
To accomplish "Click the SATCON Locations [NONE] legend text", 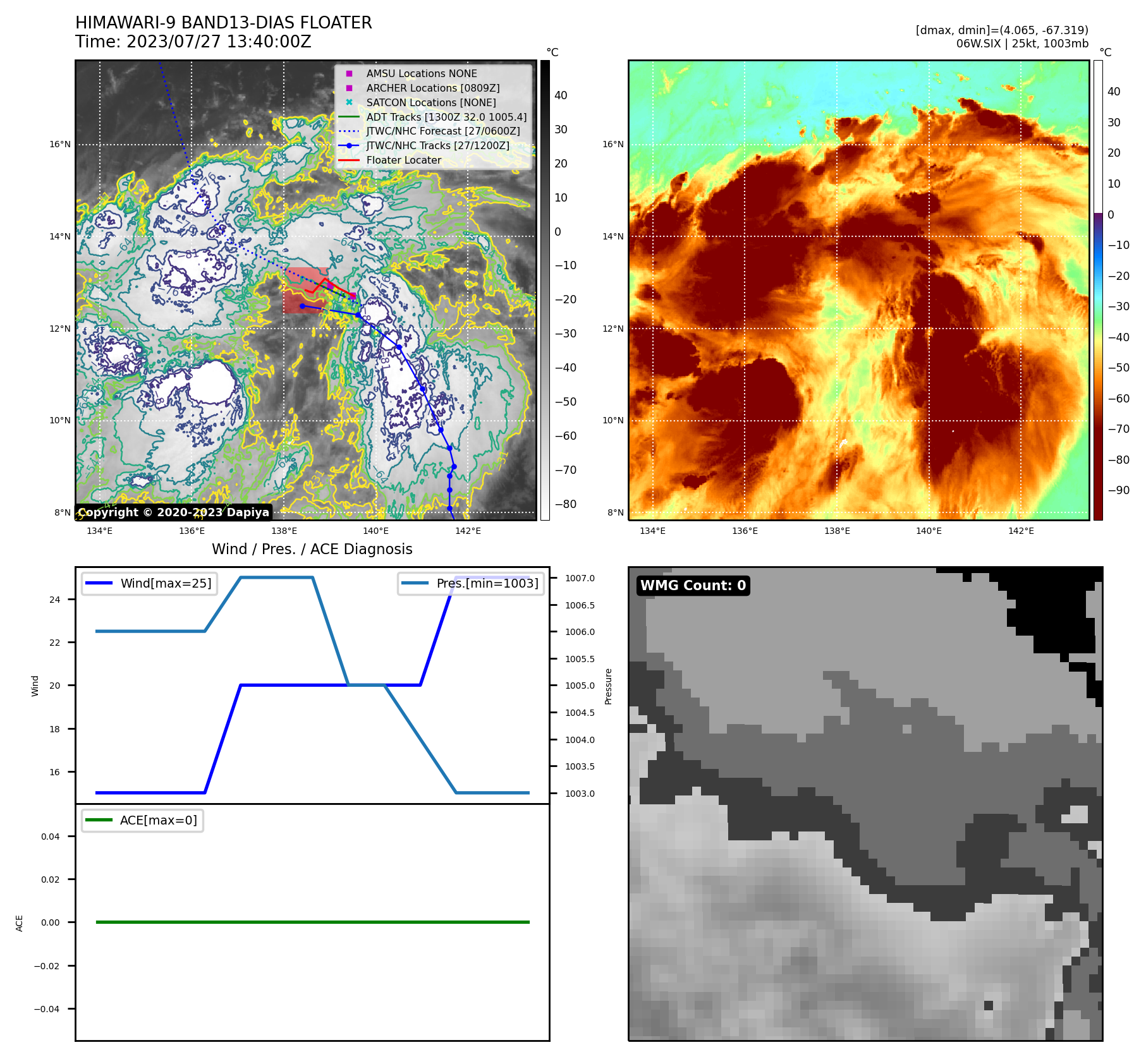I will coord(431,102).
